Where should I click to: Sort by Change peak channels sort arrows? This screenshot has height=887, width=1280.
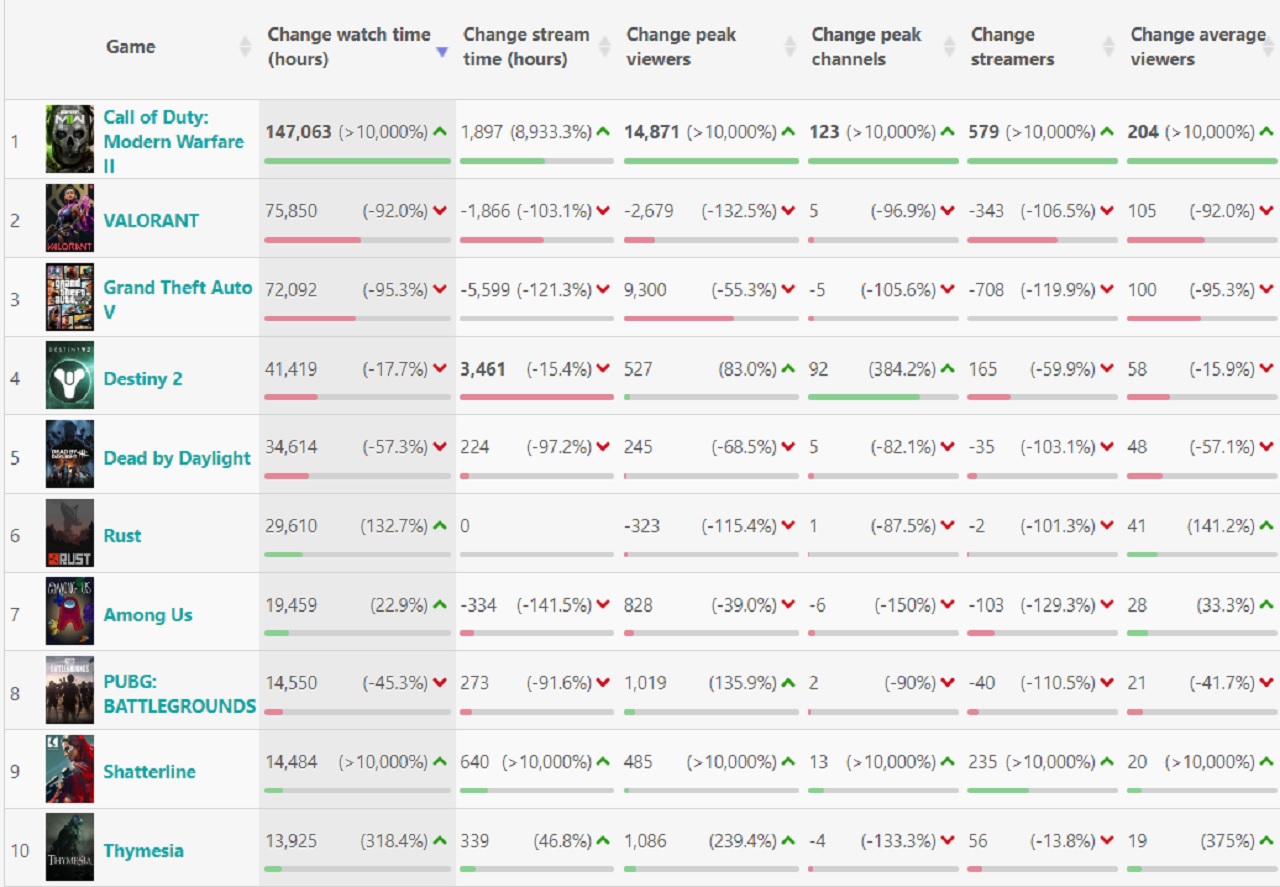tap(949, 47)
